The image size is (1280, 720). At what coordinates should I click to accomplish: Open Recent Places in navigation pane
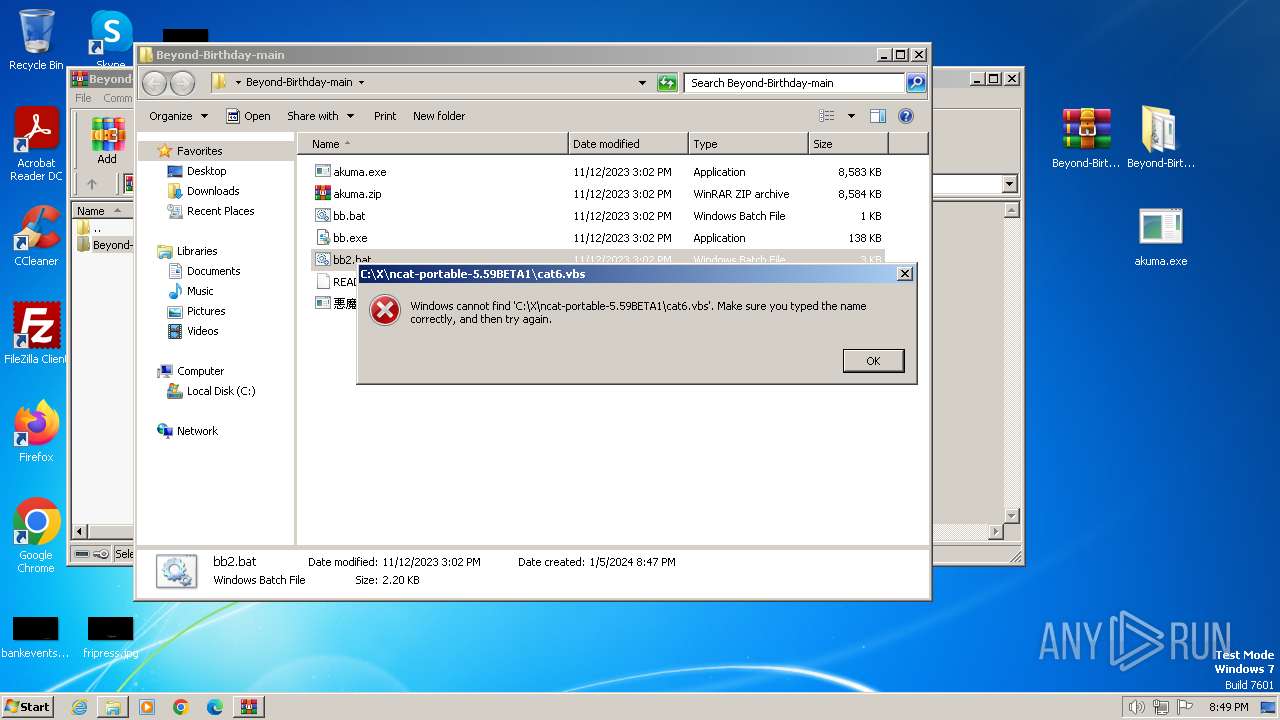tap(220, 211)
